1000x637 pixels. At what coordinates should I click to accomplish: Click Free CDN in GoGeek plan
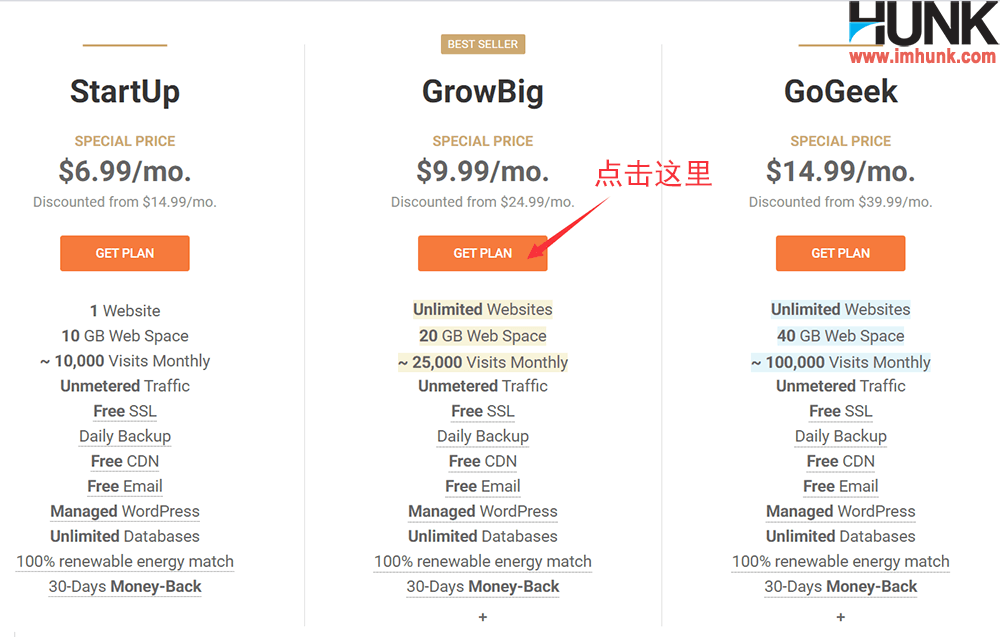click(841, 461)
